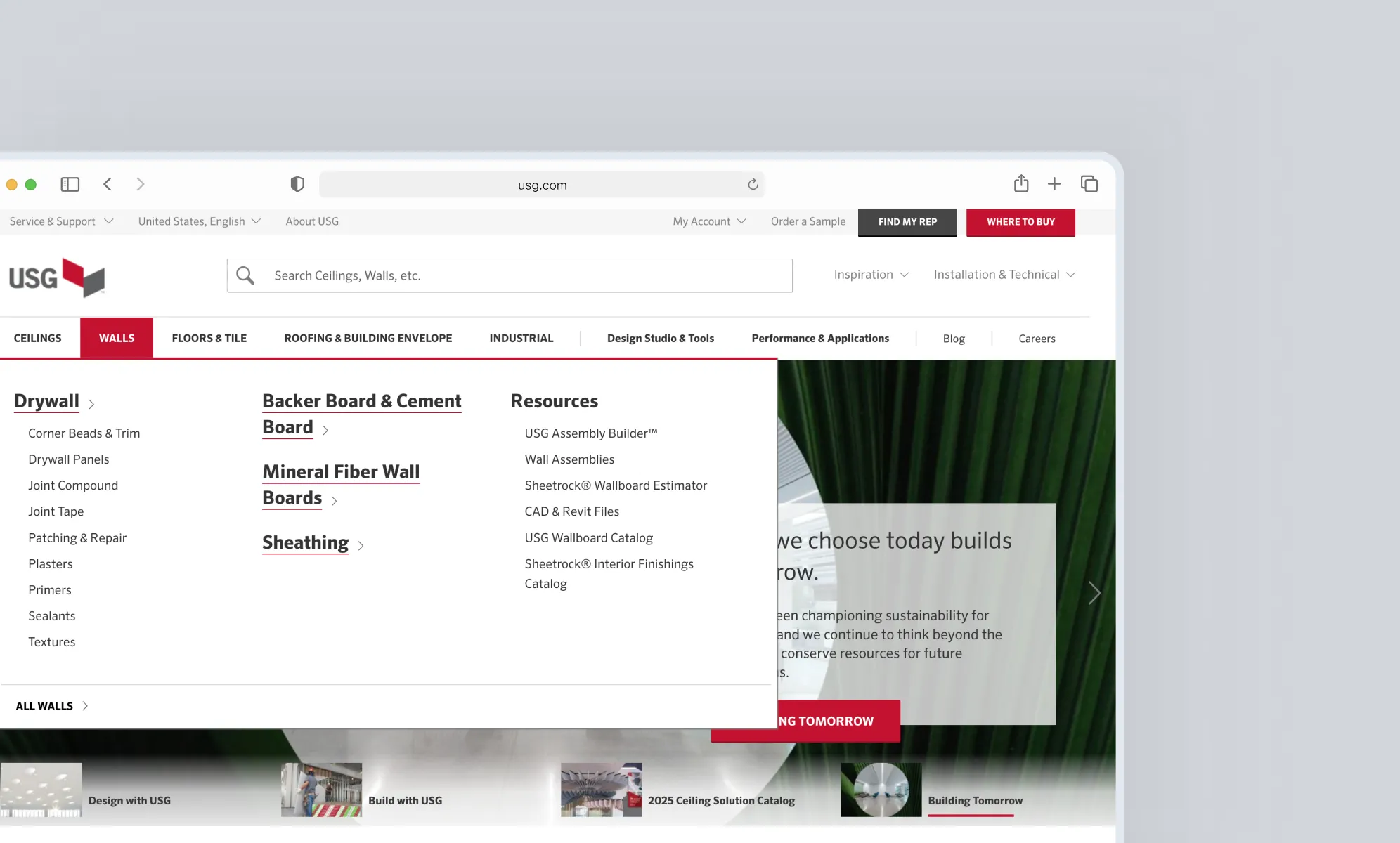Click the FIND MY REP button
Screen dimensions: 1400x843
click(907, 222)
